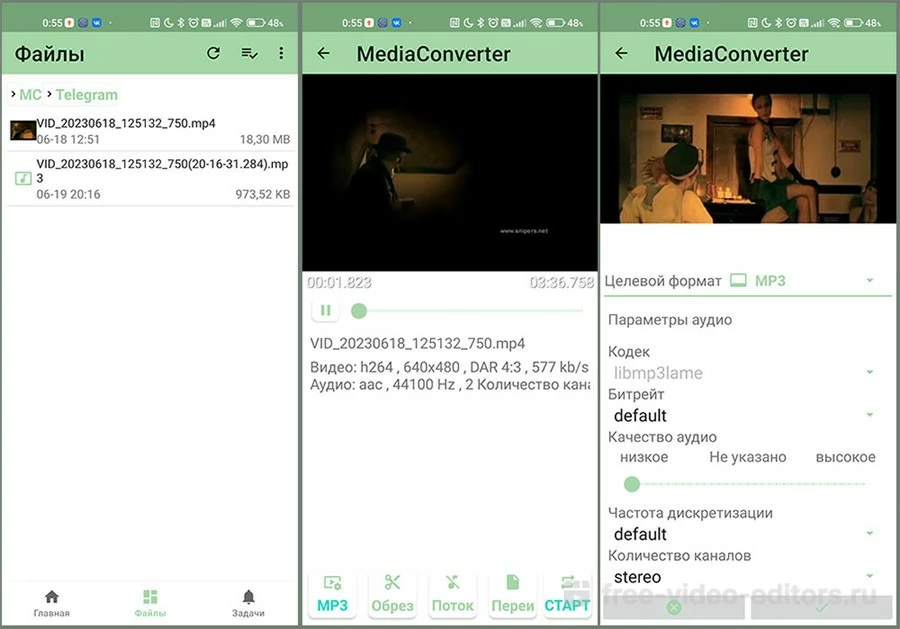Cancel settings with the X button
Viewport: 900px width, 629px height.
click(674, 607)
